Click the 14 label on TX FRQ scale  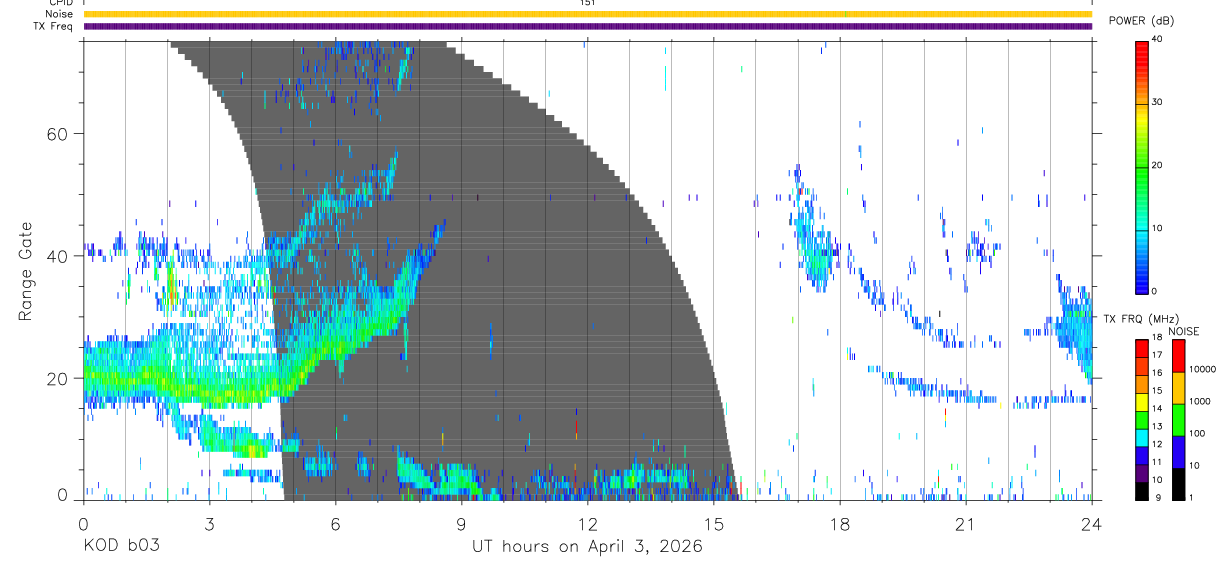1157,408
